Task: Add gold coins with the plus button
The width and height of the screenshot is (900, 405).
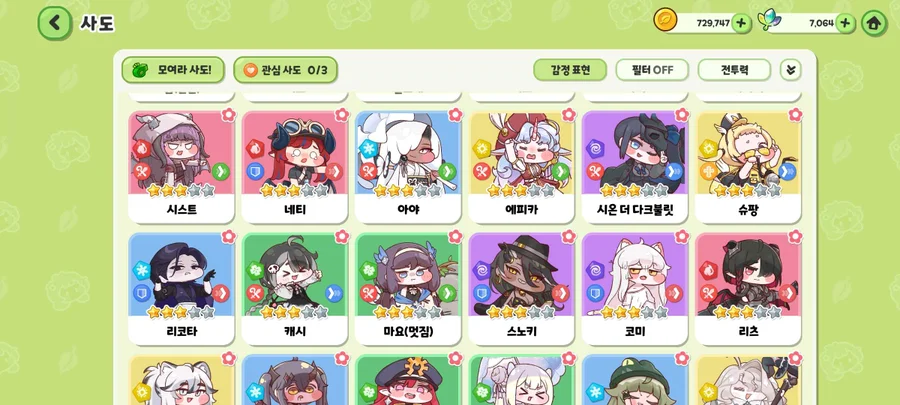Action: click(741, 23)
